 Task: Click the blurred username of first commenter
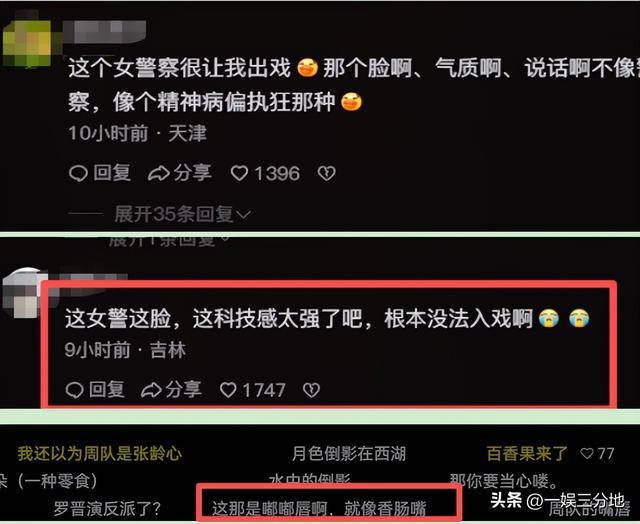[x=105, y=31]
